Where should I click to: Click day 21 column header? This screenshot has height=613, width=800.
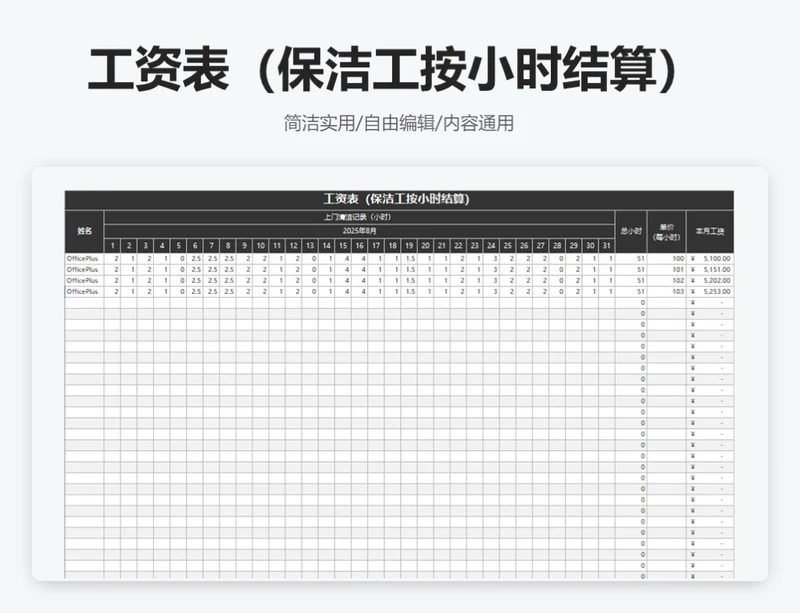pyautogui.click(x=442, y=246)
